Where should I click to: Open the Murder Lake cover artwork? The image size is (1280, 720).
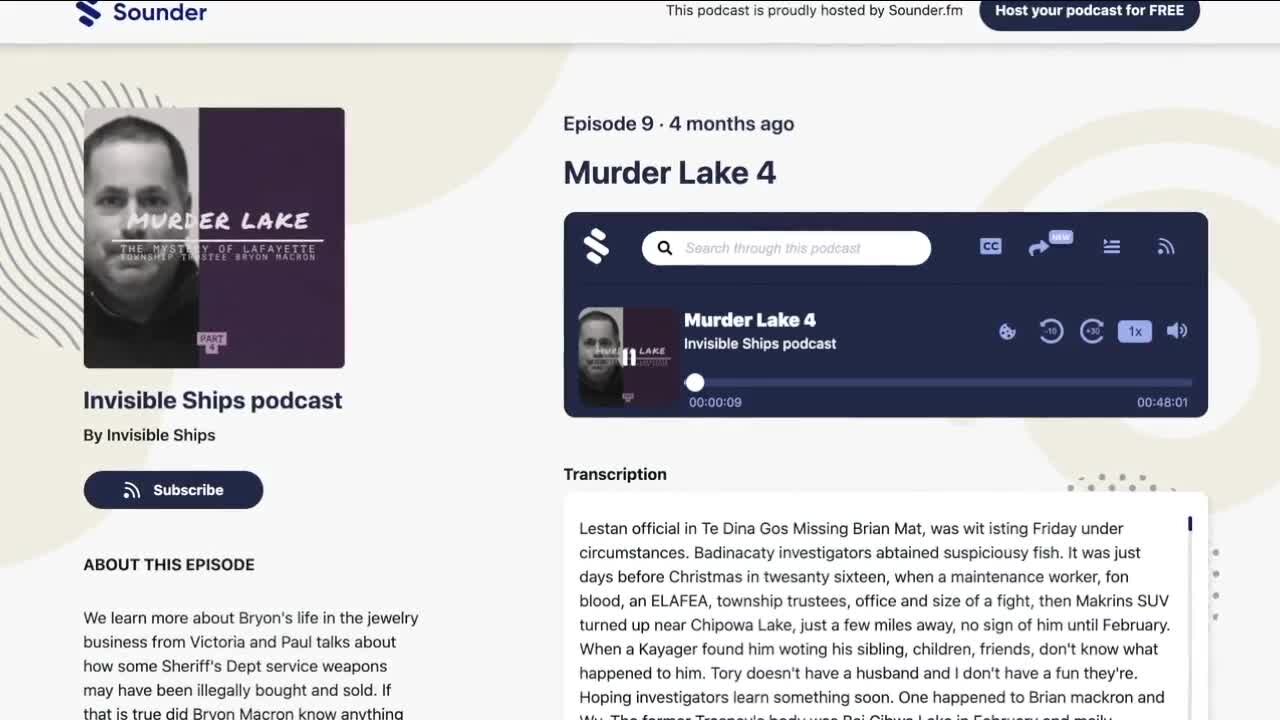pyautogui.click(x=214, y=238)
